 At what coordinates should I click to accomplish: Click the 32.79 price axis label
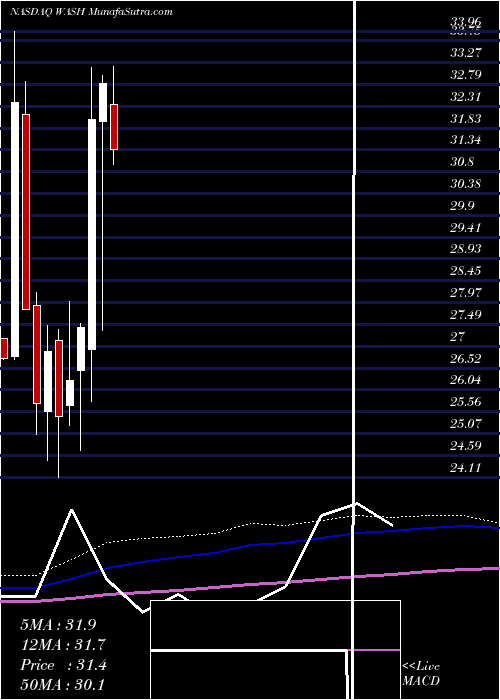click(466, 75)
